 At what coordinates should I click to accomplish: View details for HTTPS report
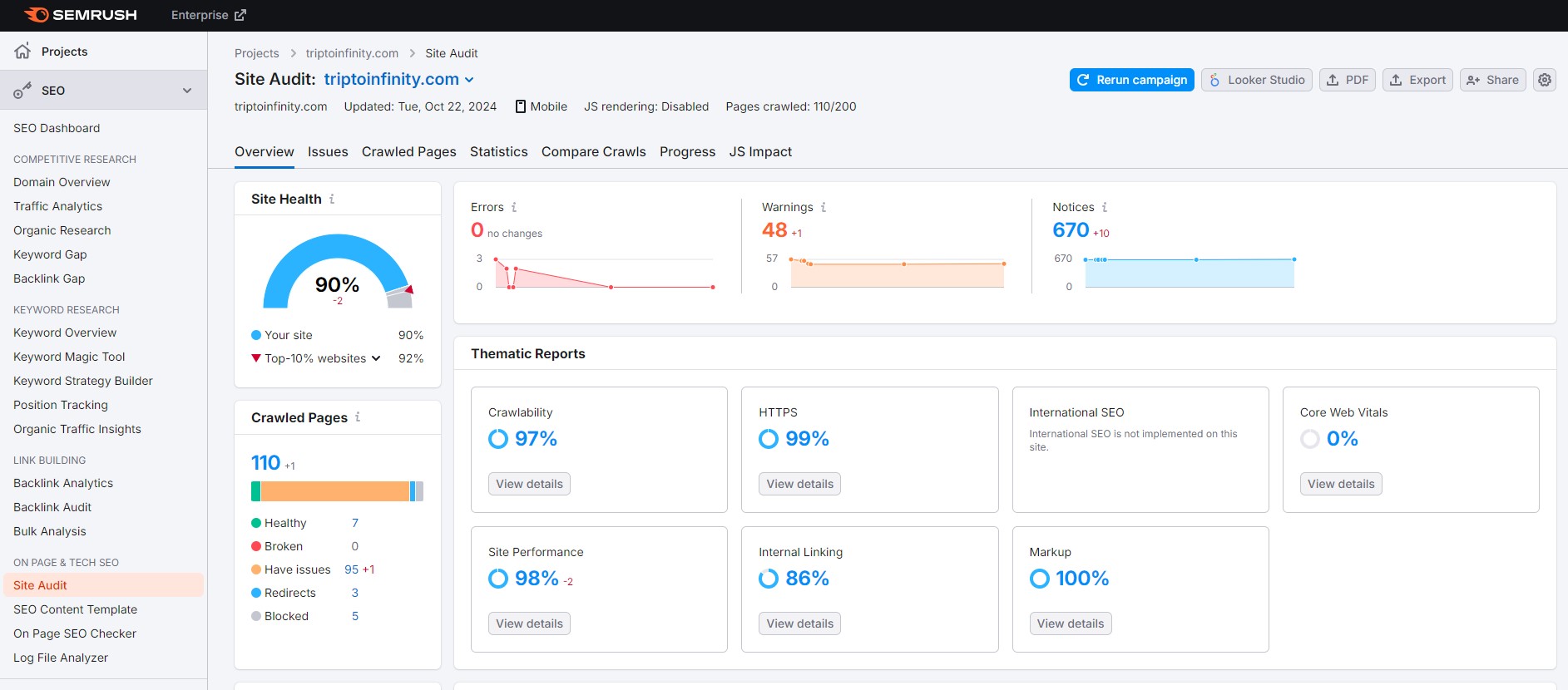(x=800, y=484)
